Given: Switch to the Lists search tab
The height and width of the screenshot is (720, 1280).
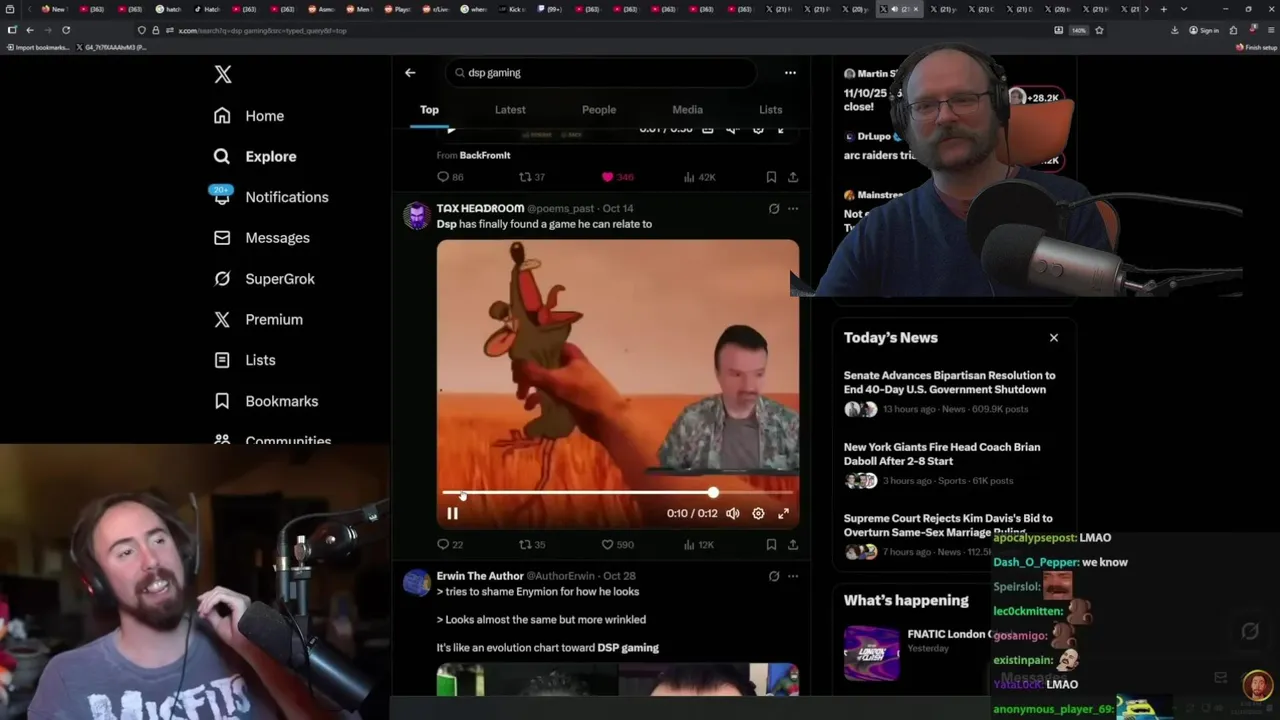Looking at the screenshot, I should tap(770, 110).
